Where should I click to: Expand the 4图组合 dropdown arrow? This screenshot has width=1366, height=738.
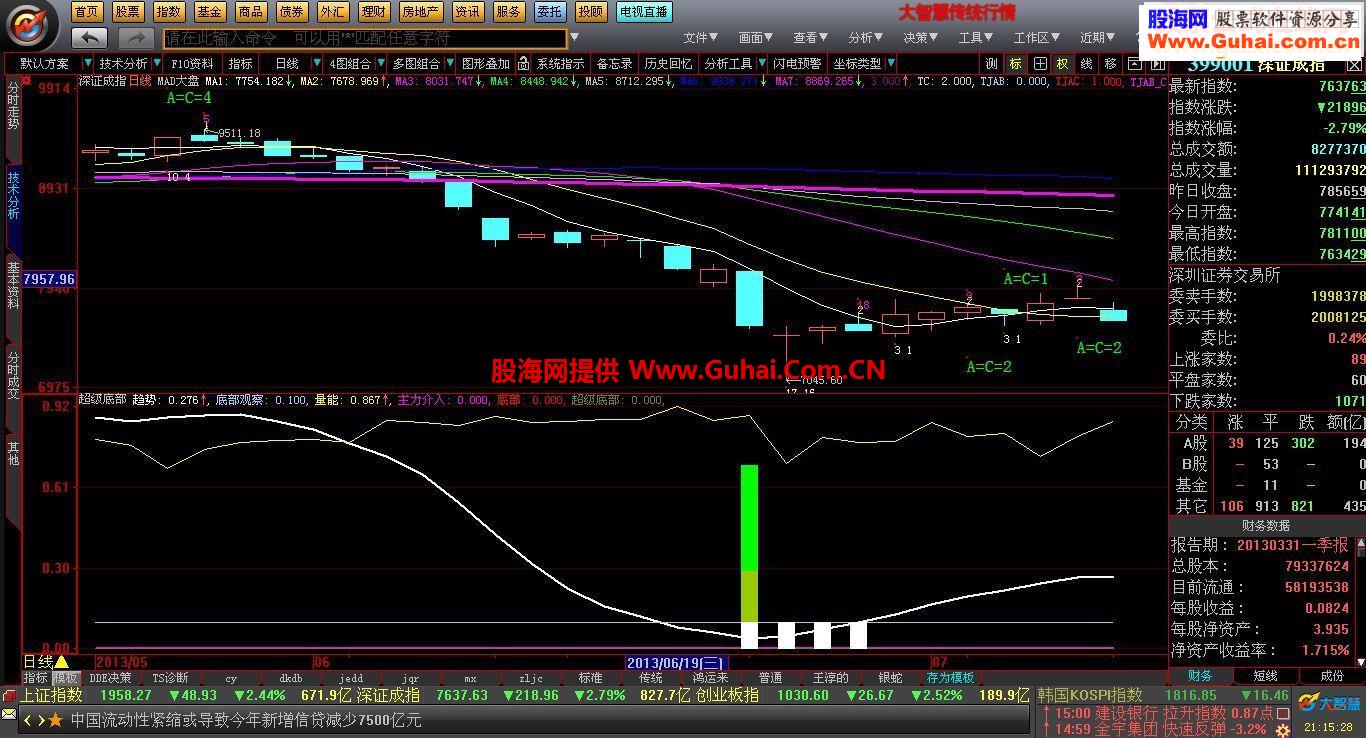[380, 63]
